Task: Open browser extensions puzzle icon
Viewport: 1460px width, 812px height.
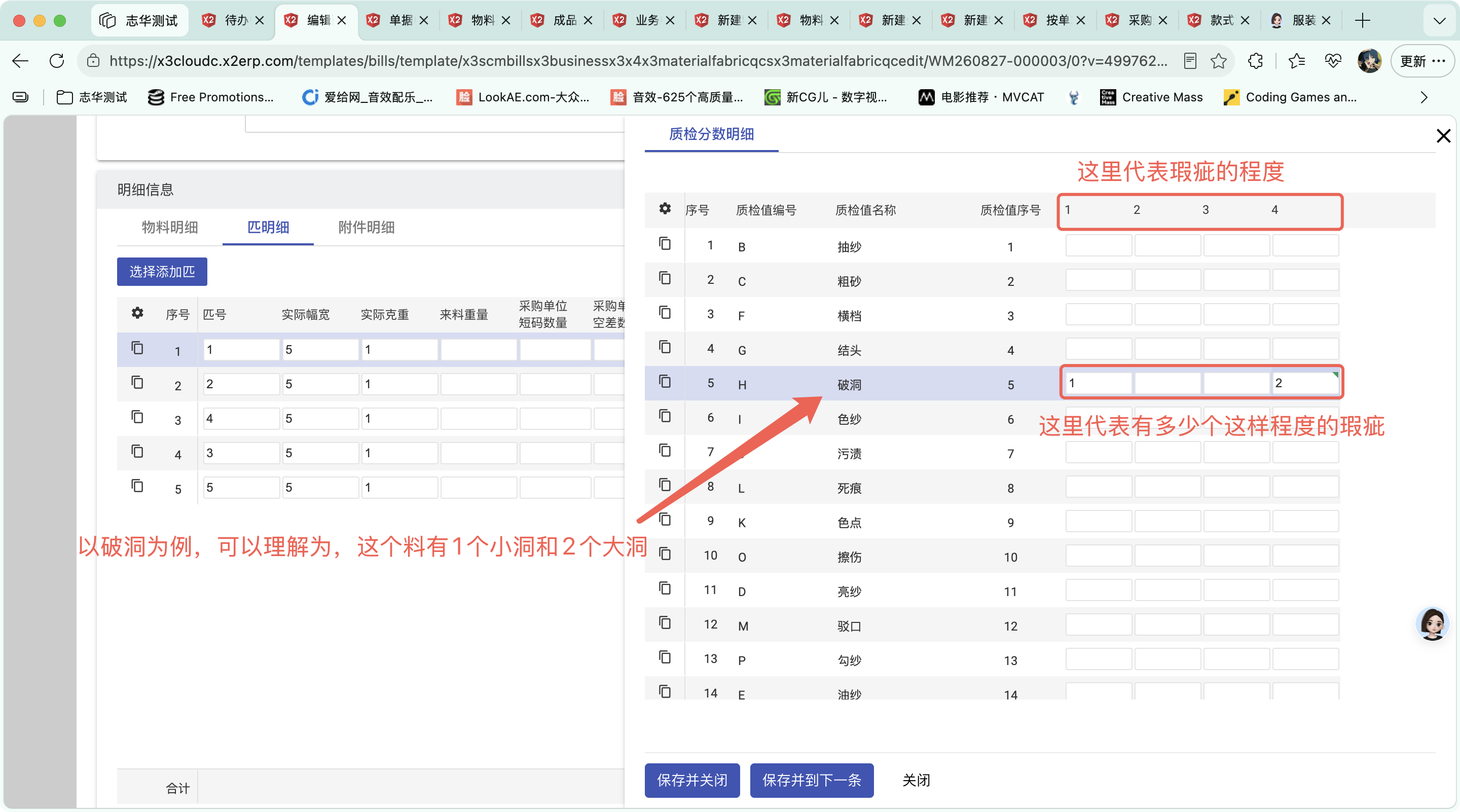Action: point(1255,61)
